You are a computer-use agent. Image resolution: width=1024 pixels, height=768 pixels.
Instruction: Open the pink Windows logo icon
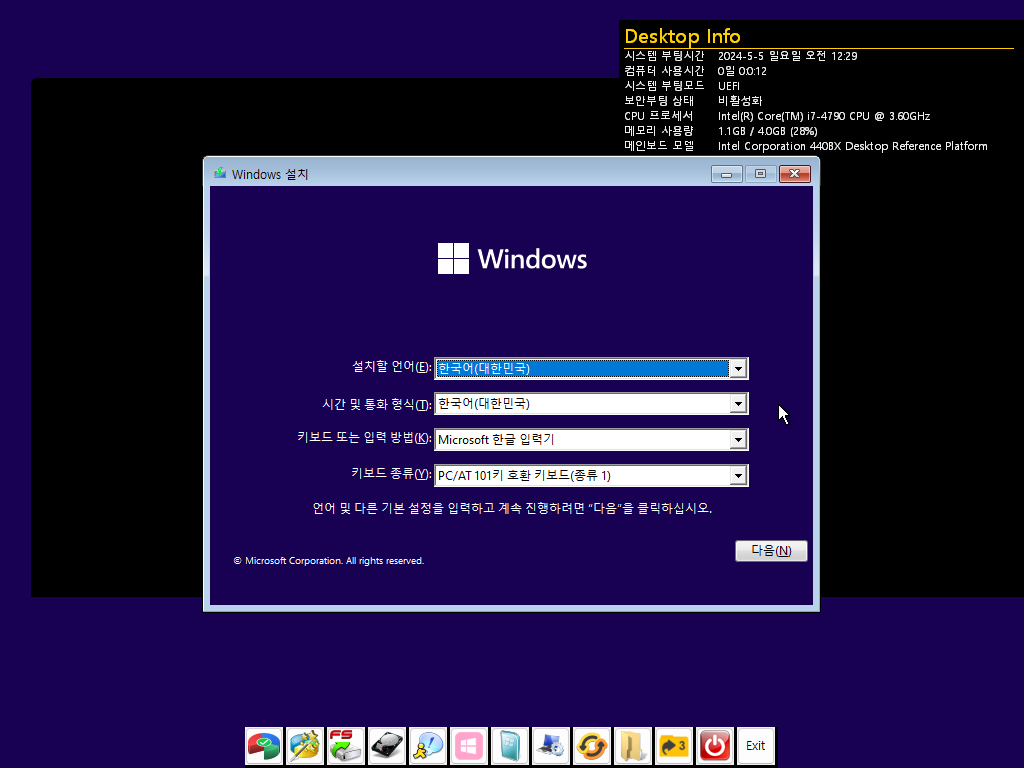(469, 745)
